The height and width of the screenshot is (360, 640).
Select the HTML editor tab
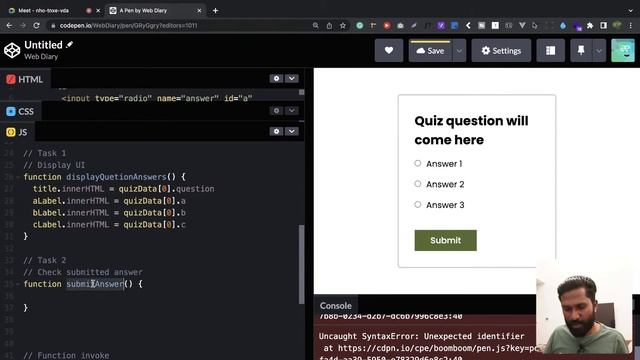[24, 79]
